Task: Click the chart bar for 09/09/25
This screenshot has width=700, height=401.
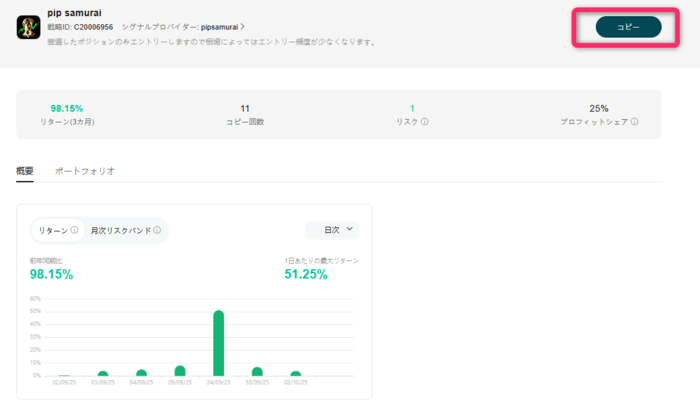Action: [x=180, y=371]
